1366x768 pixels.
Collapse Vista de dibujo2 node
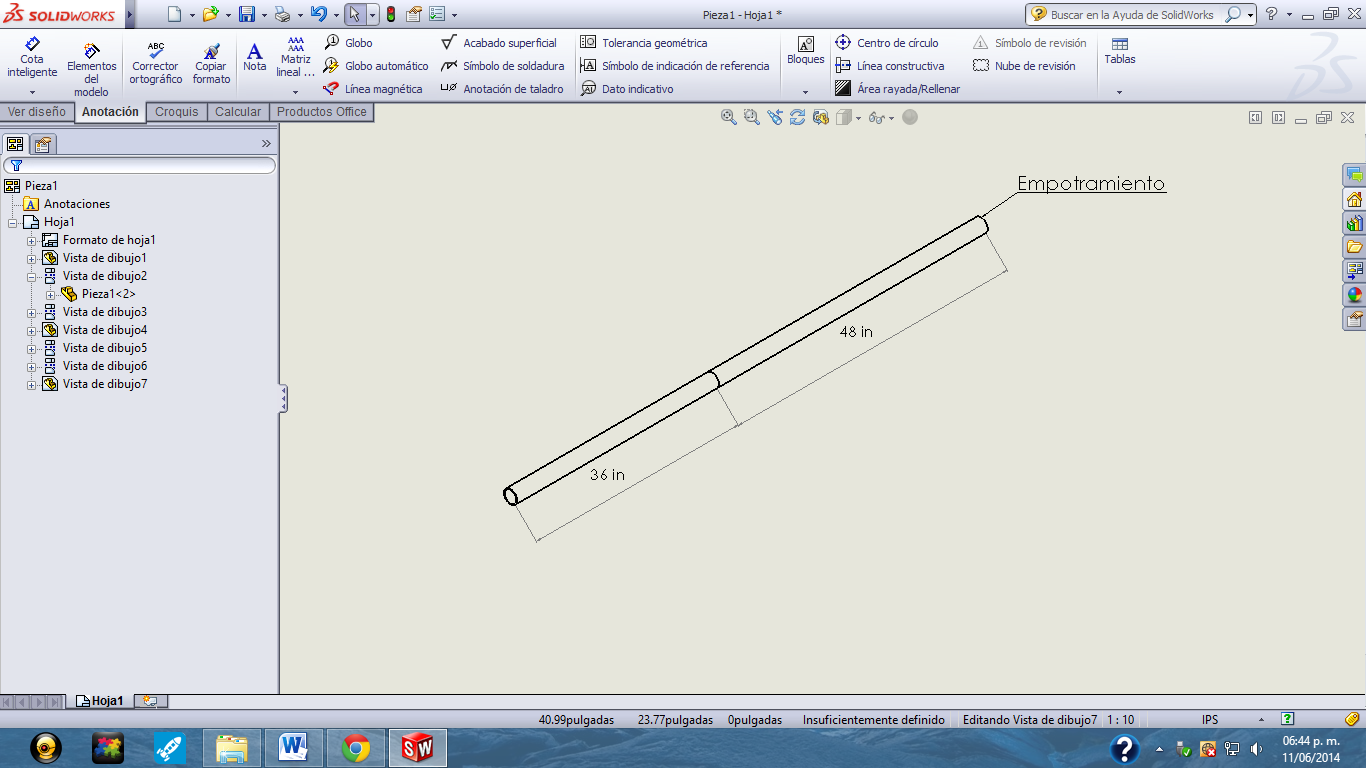32,276
